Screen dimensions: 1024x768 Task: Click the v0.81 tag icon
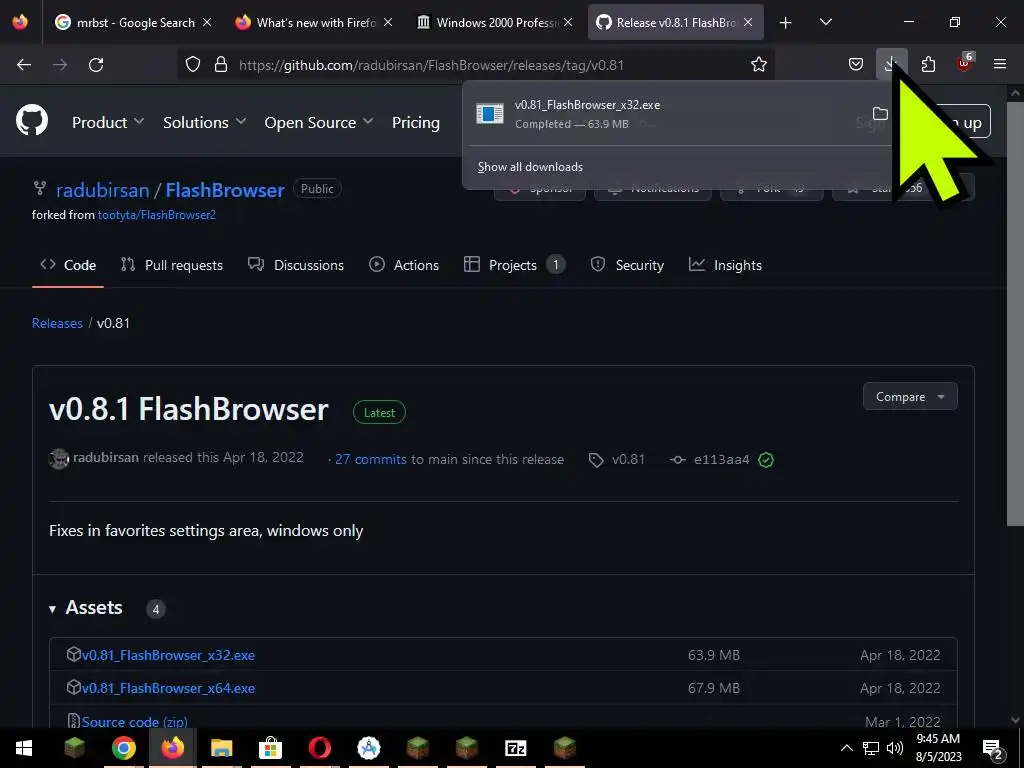click(x=596, y=460)
